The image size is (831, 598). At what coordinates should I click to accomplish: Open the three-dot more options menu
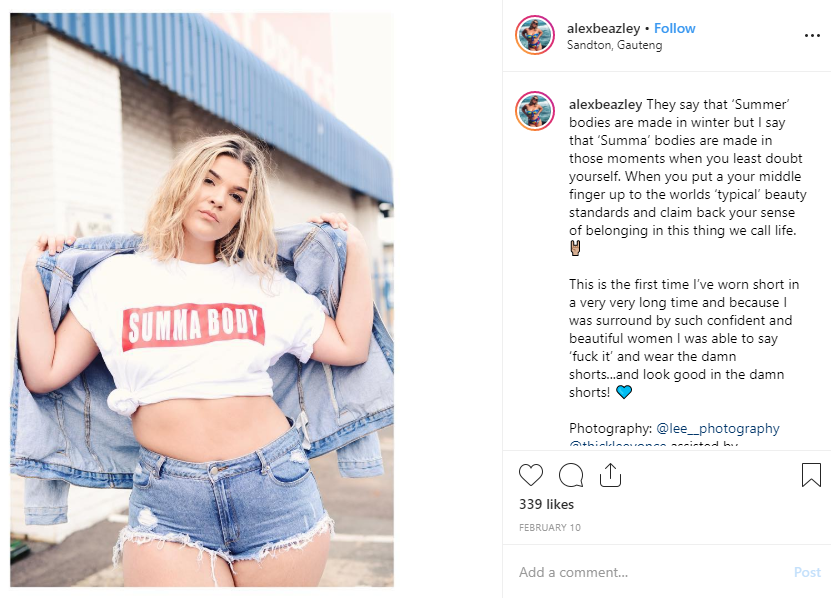tap(812, 36)
